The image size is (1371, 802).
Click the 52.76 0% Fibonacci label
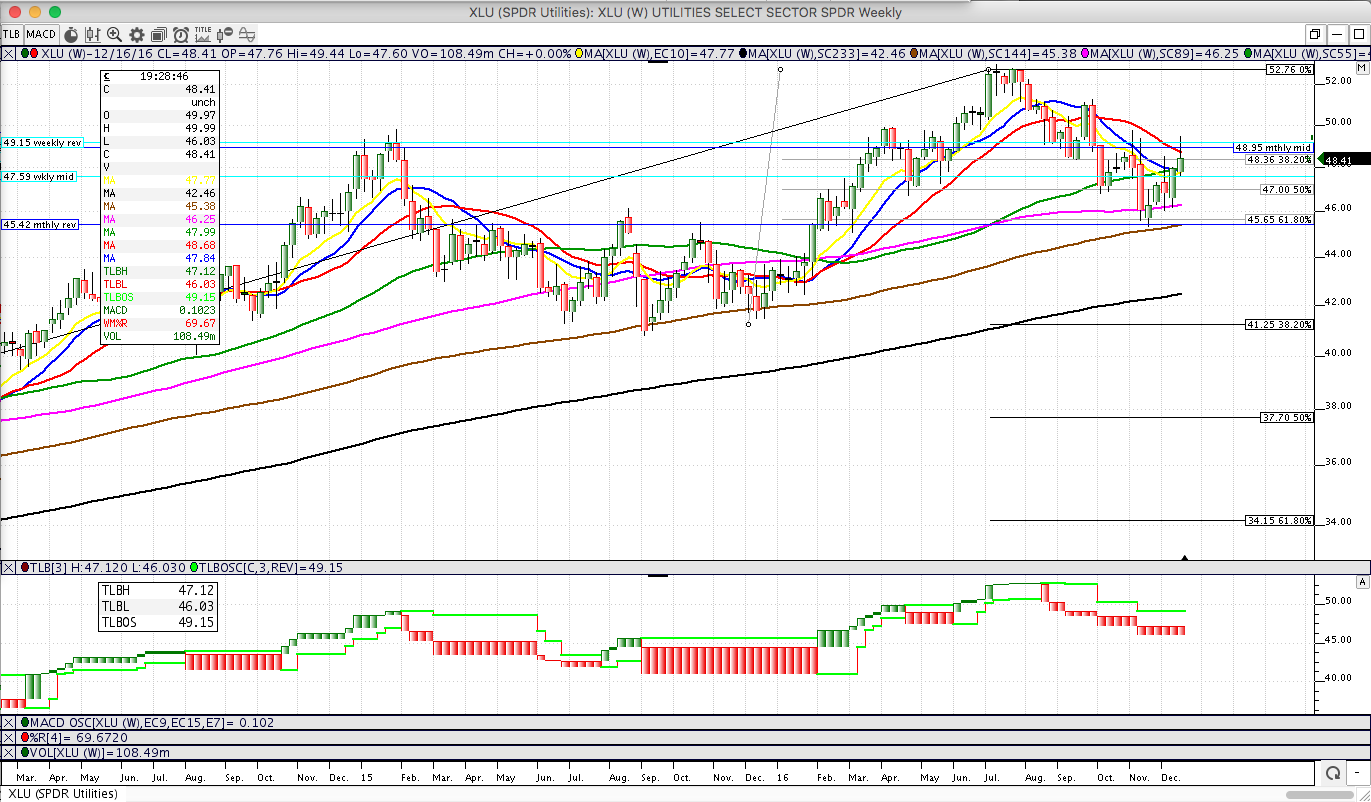[1288, 70]
